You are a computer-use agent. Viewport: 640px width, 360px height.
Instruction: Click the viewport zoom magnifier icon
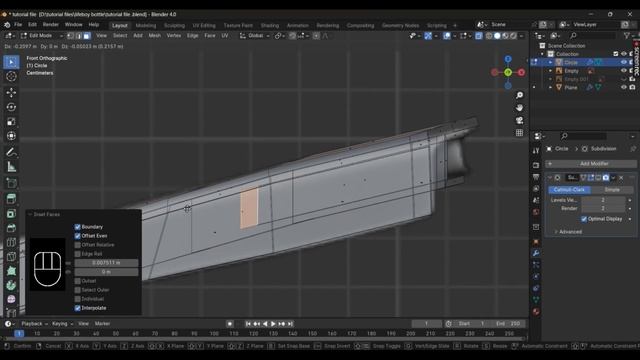(x=519, y=95)
